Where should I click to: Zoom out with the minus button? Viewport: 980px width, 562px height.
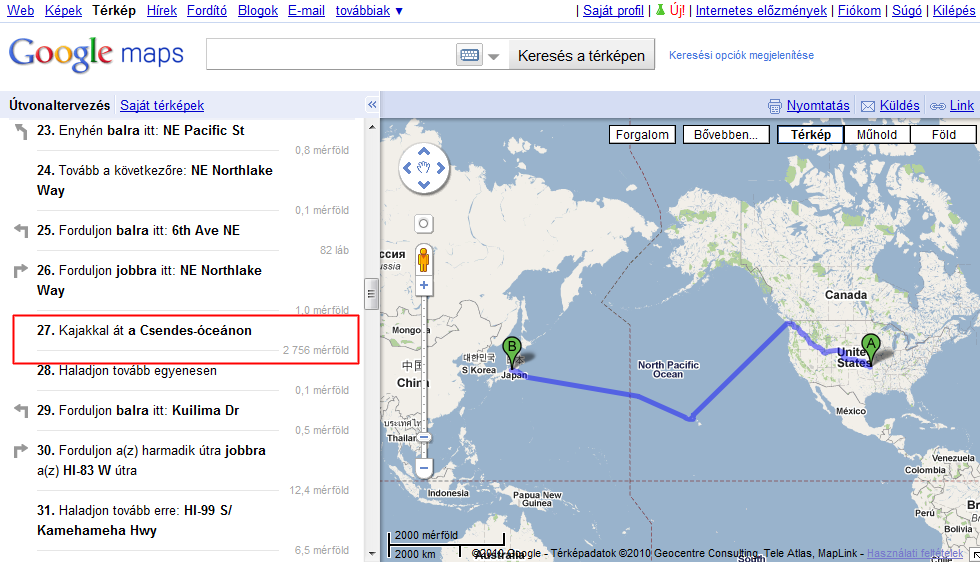pyautogui.click(x=424, y=468)
